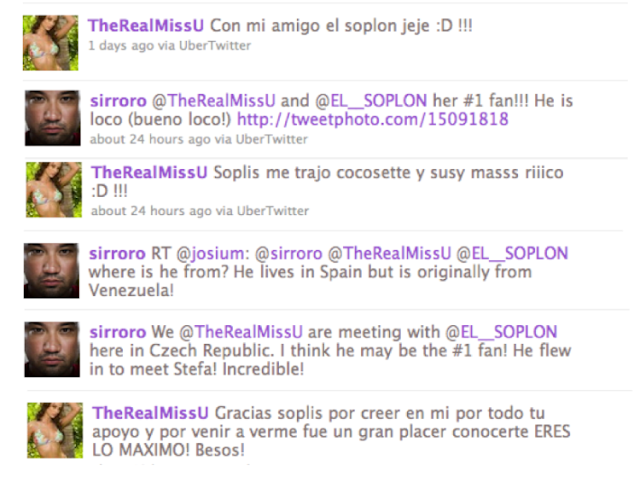The height and width of the screenshot is (500, 640).
Task: Open TheRealMissU avatar on cocosette tweet
Action: 54,190
